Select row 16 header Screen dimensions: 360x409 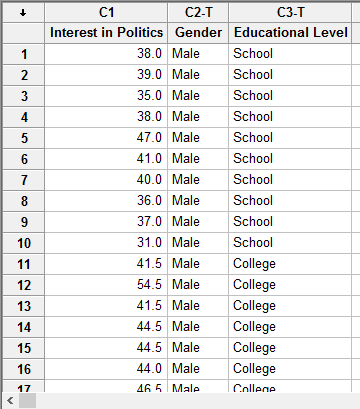[24, 369]
